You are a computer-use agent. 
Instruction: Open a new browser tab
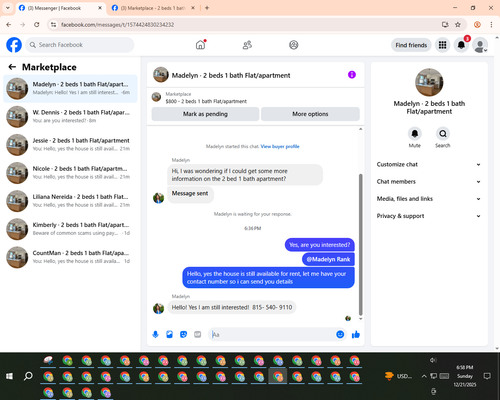207,8
